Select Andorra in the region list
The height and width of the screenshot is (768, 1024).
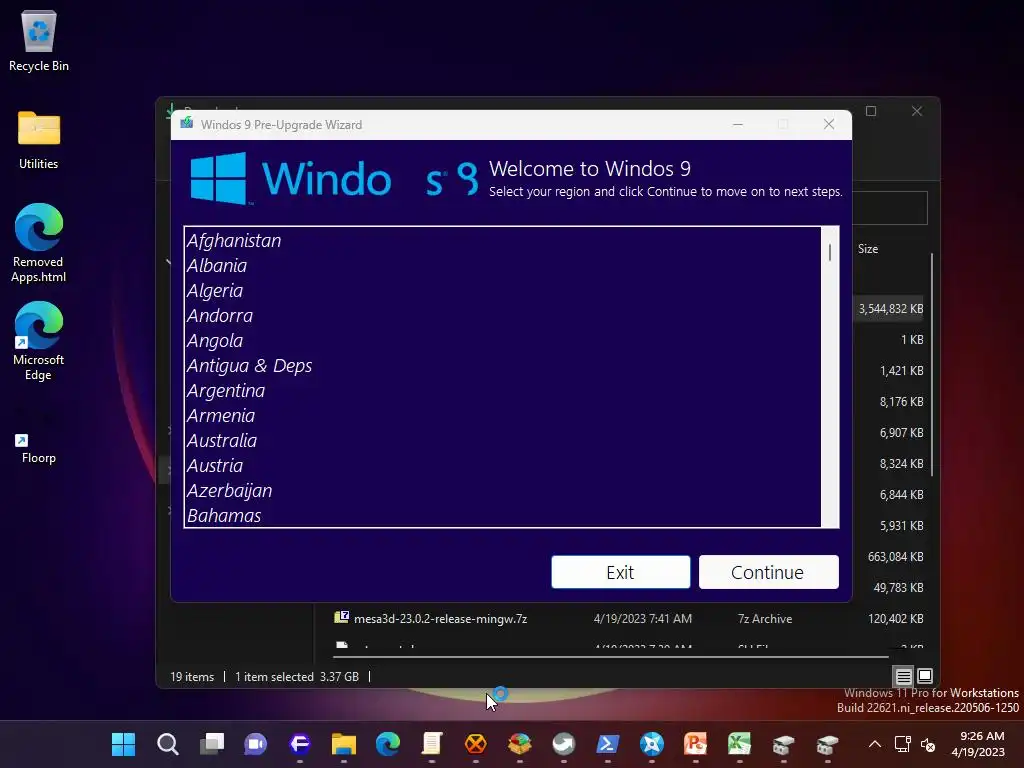502,315
